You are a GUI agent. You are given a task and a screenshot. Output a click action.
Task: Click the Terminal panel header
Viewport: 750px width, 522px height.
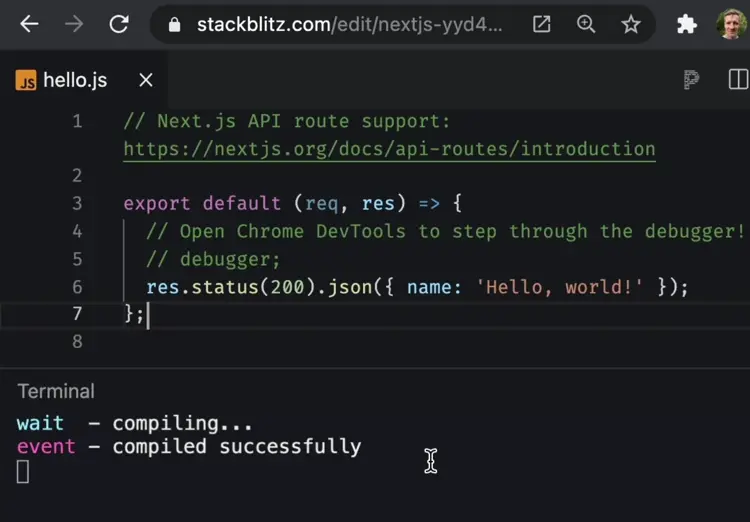tap(56, 391)
